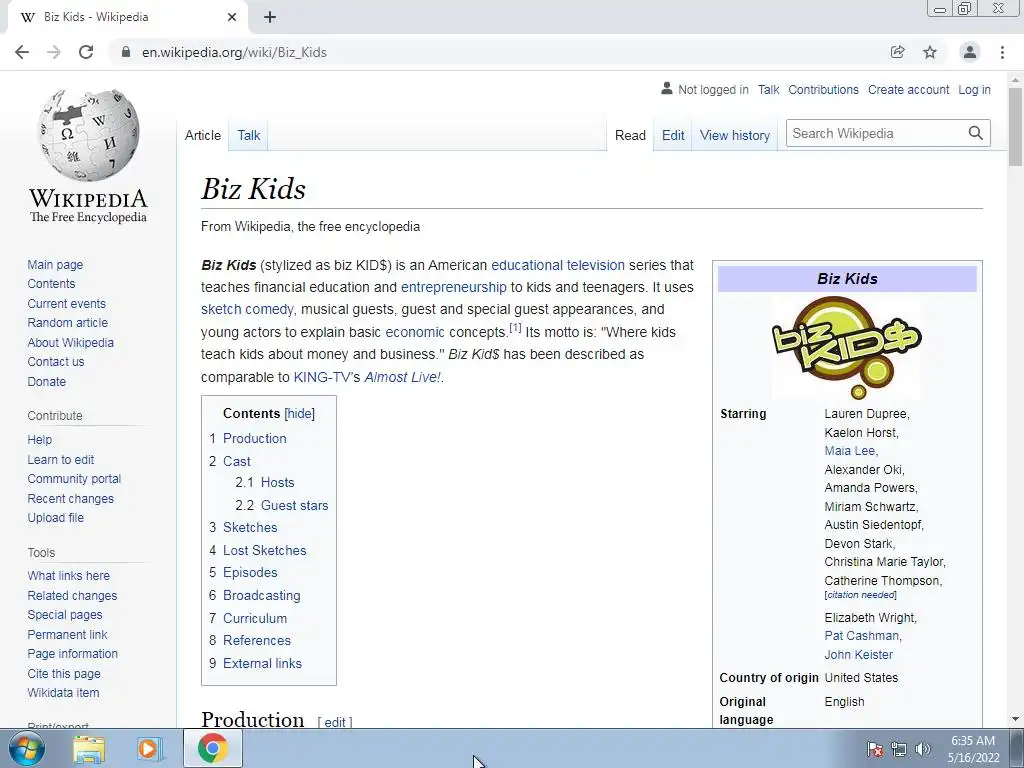Click the Chrome taskbar icon
The image size is (1024, 768).
tap(213, 748)
